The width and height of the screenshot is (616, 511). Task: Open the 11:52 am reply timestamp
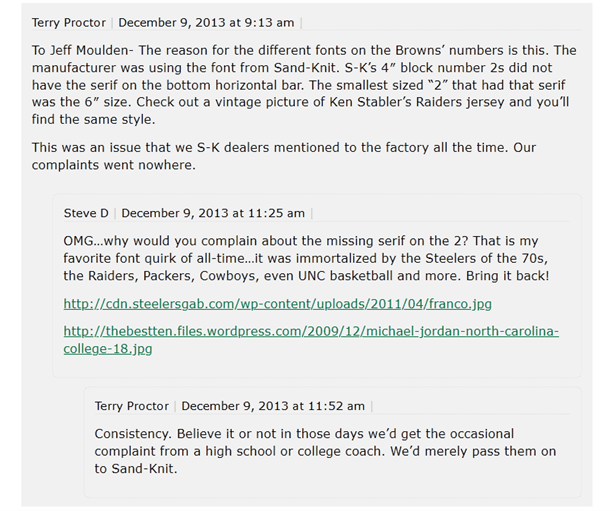[x=273, y=406]
